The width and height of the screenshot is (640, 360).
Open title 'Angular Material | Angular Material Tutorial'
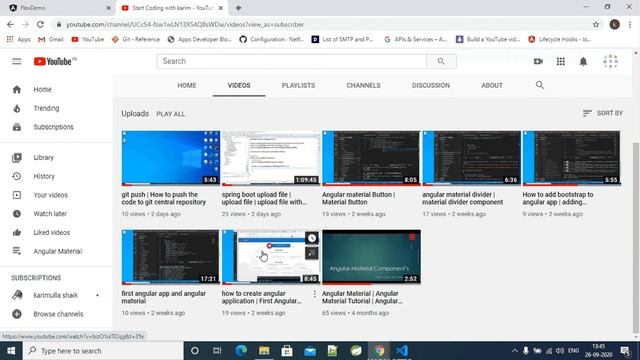click(x=362, y=297)
